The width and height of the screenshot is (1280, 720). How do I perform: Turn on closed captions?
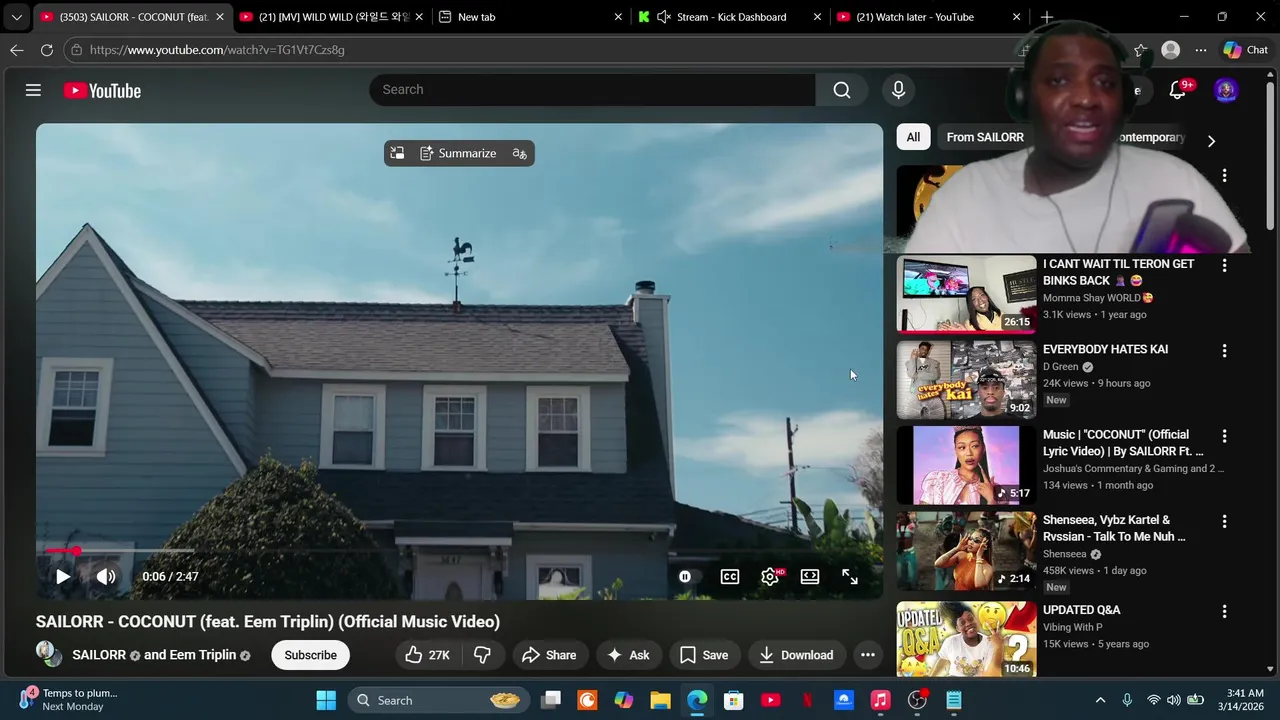click(730, 576)
